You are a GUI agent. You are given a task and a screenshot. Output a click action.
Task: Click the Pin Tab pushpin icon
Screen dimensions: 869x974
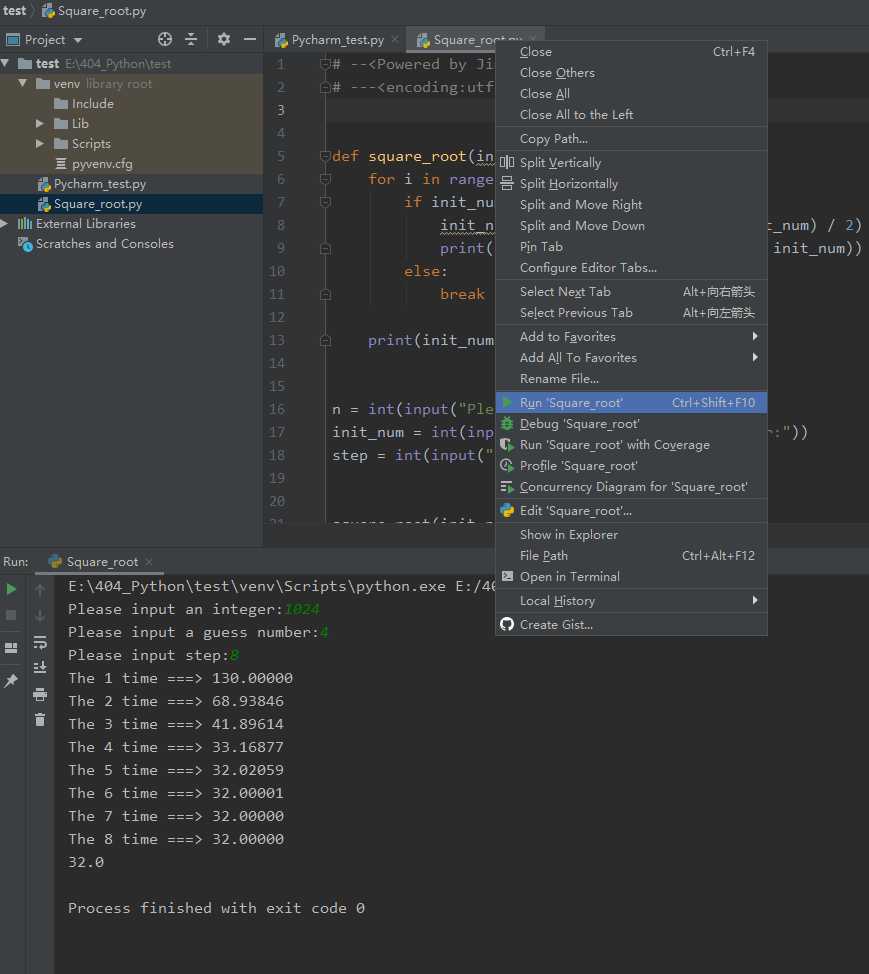pyautogui.click(x=11, y=681)
